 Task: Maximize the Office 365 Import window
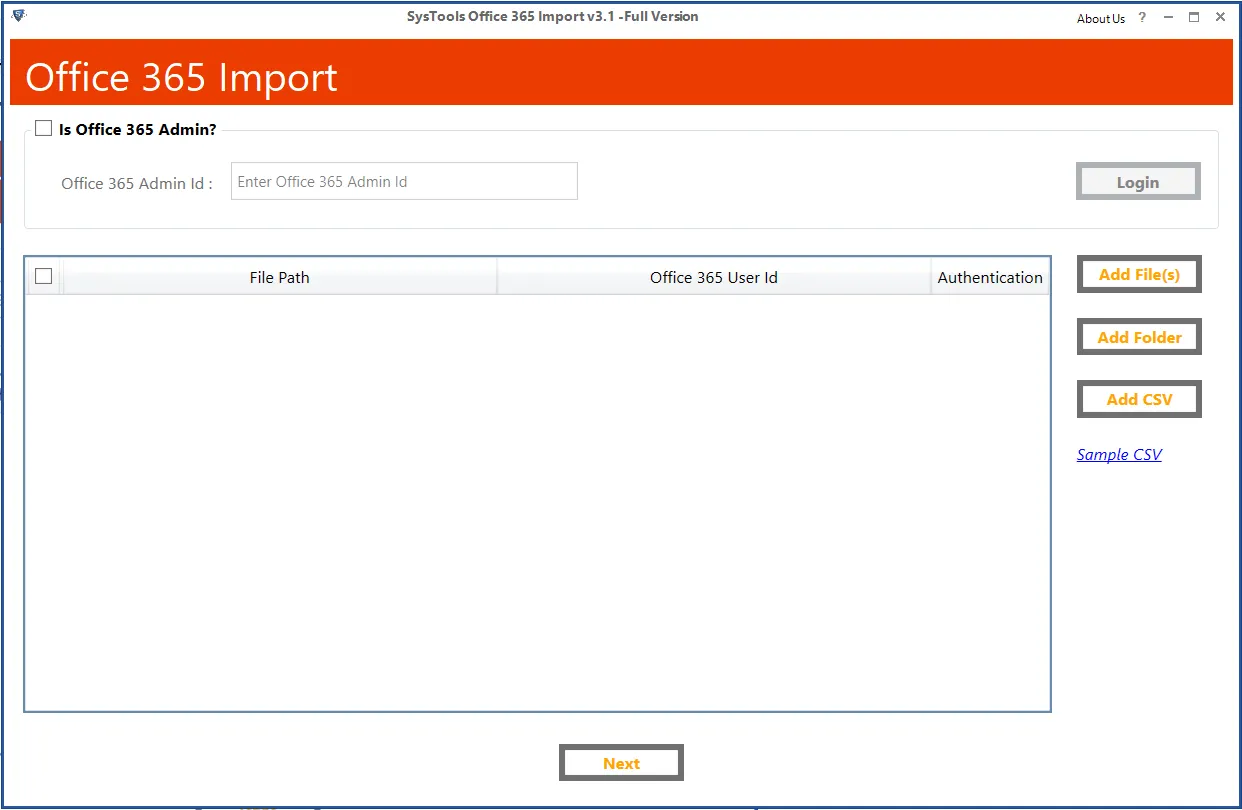coord(1194,18)
